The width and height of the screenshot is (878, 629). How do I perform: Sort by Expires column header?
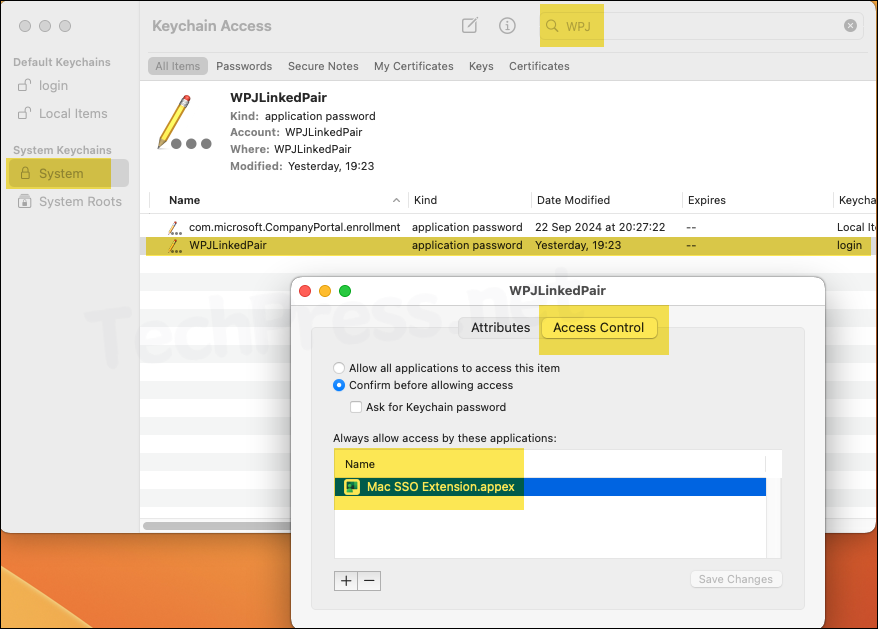pos(707,200)
